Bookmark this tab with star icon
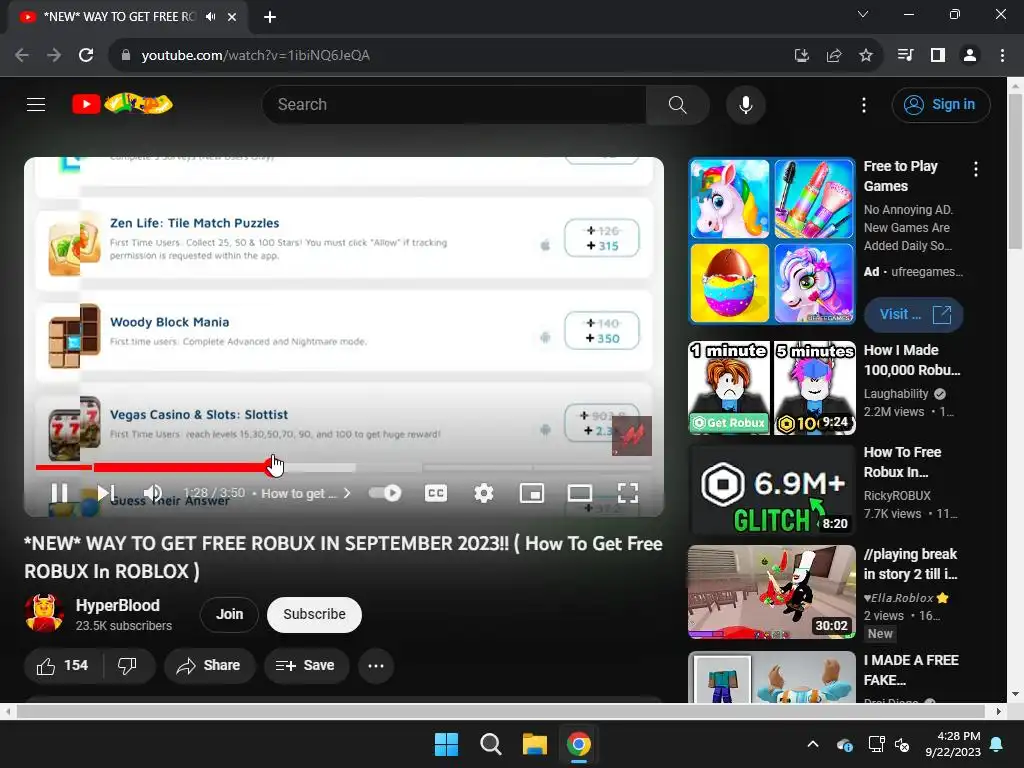 [x=865, y=56]
